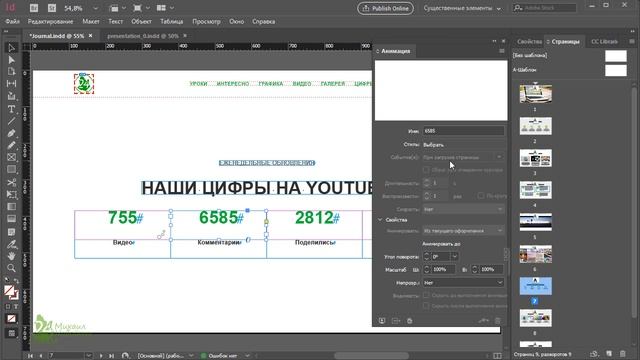640x360 pixels.
Task: Switch to presentation document tab
Action: [142, 36]
